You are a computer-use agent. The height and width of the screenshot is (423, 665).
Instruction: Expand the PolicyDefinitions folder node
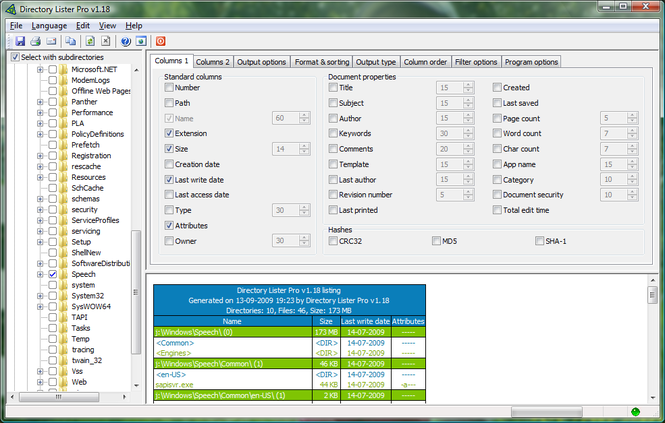tap(40, 134)
